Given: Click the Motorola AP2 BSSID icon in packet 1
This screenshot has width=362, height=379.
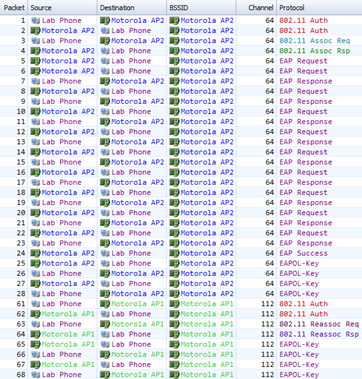Looking at the screenshot, I should point(174,21).
